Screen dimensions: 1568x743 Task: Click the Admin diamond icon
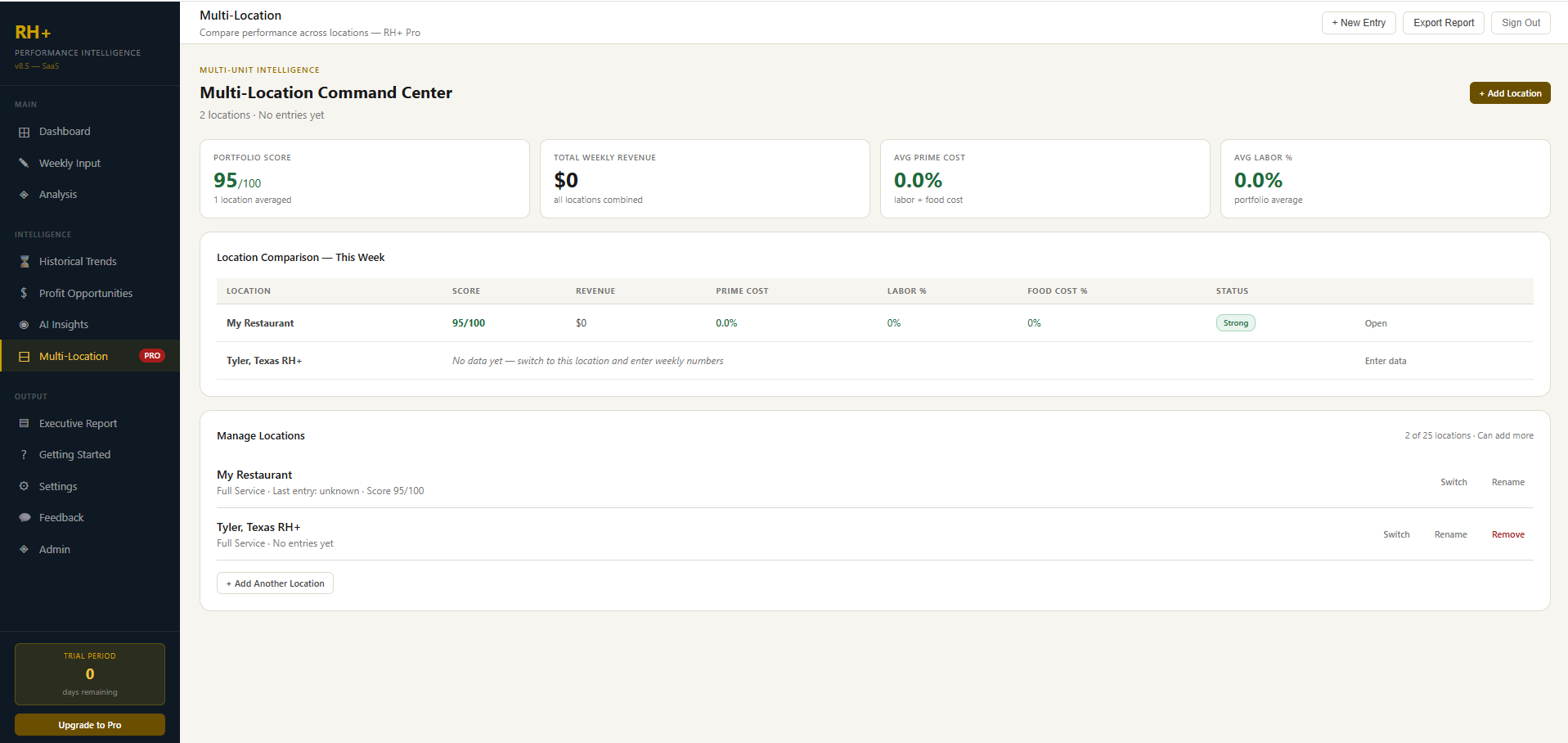(x=24, y=549)
